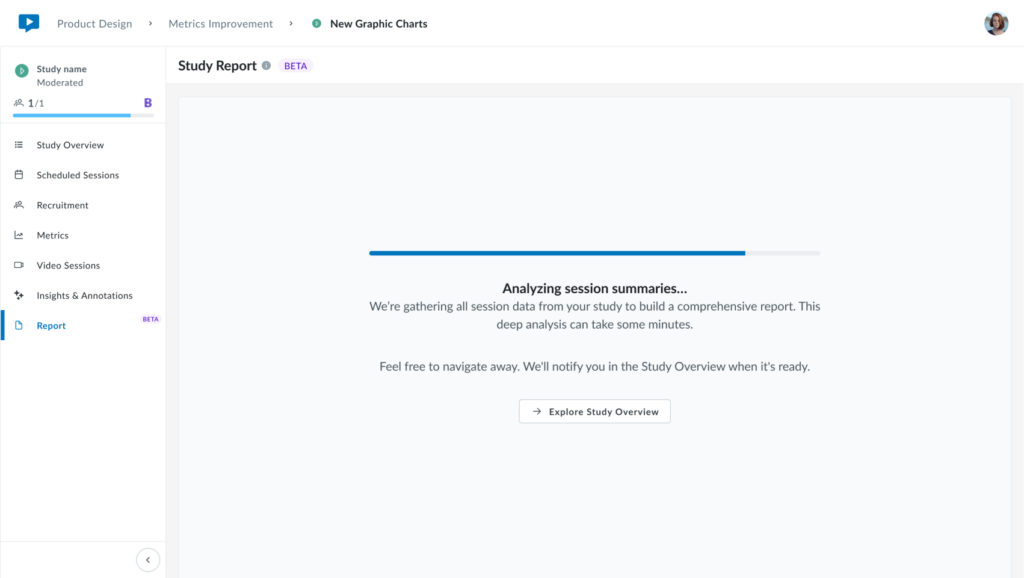Click the Metrics chart icon

point(19,235)
